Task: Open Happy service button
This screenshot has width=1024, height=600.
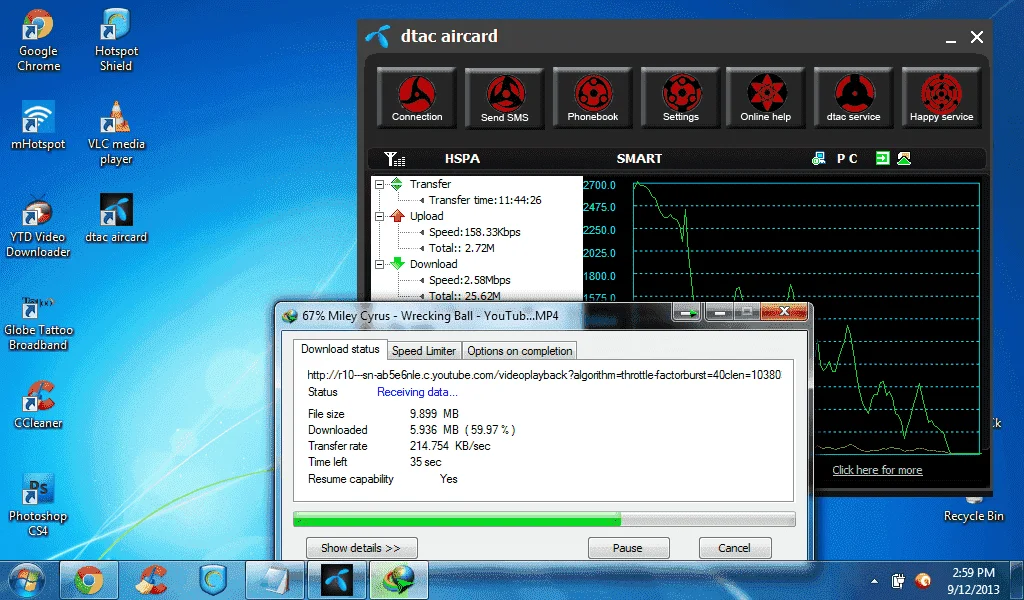Action: pyautogui.click(x=941, y=97)
